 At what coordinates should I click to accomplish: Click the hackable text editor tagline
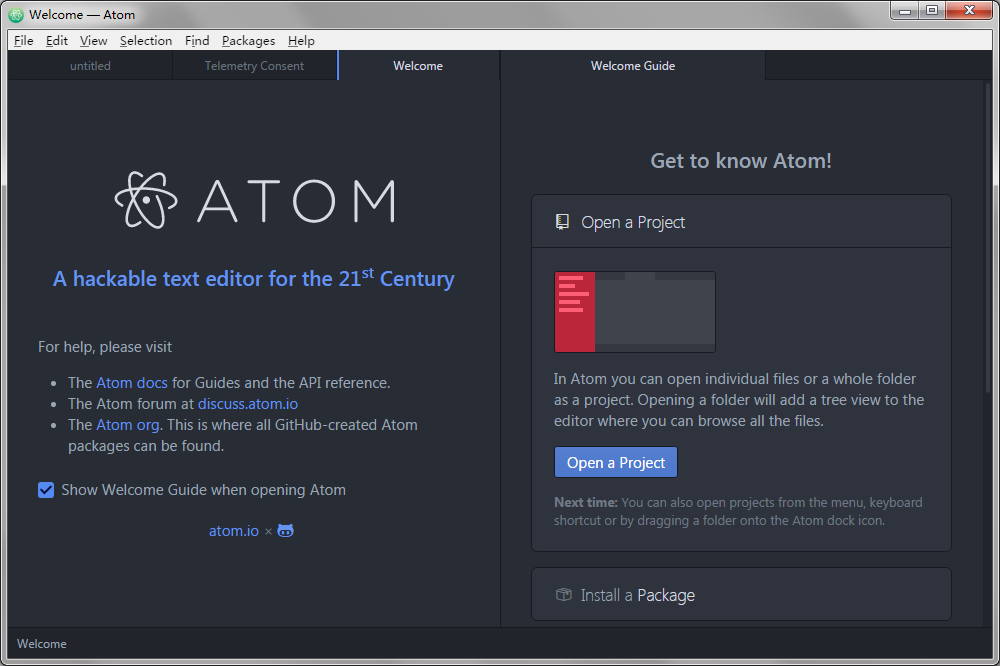pyautogui.click(x=254, y=278)
